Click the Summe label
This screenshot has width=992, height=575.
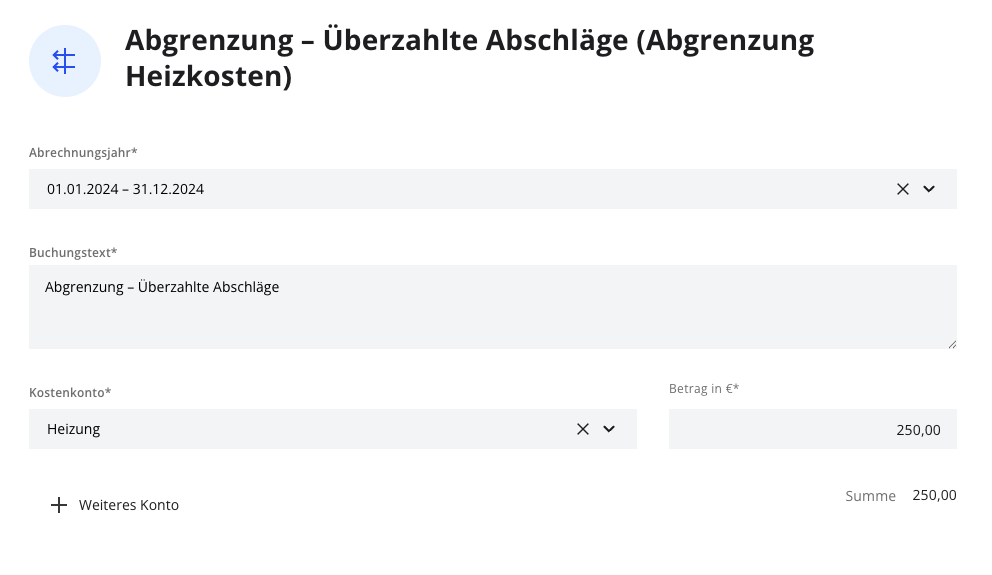(x=870, y=496)
